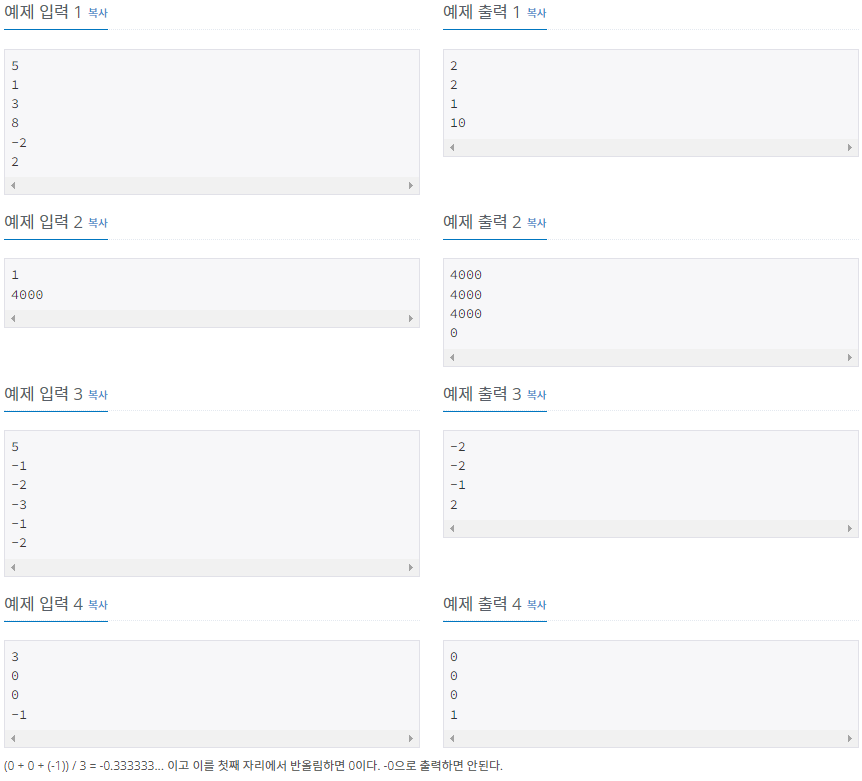862x781 pixels.
Task: Click right scroll arrow of sample input 3 box
Action: click(411, 568)
